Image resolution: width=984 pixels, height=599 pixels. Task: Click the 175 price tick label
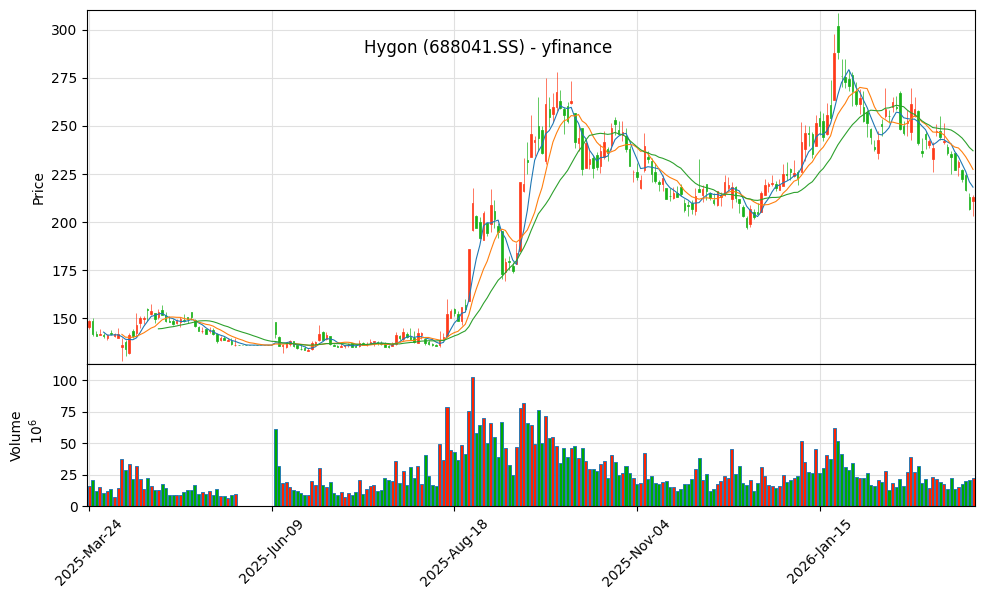point(64,271)
